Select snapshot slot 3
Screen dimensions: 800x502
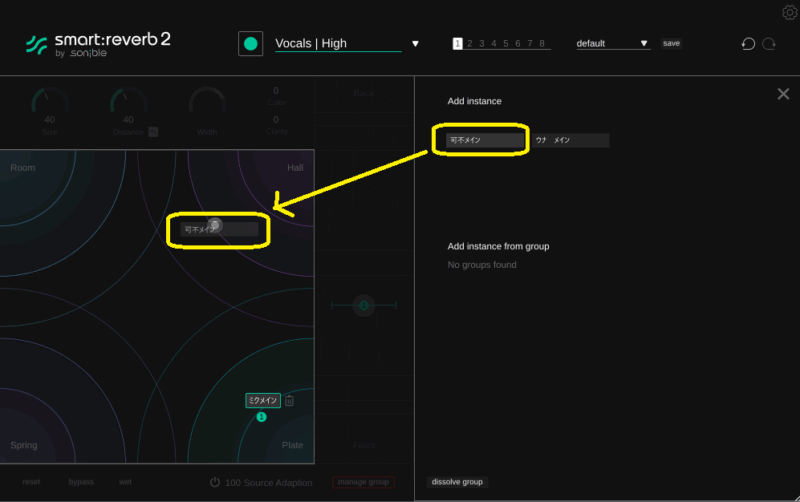(x=482, y=44)
